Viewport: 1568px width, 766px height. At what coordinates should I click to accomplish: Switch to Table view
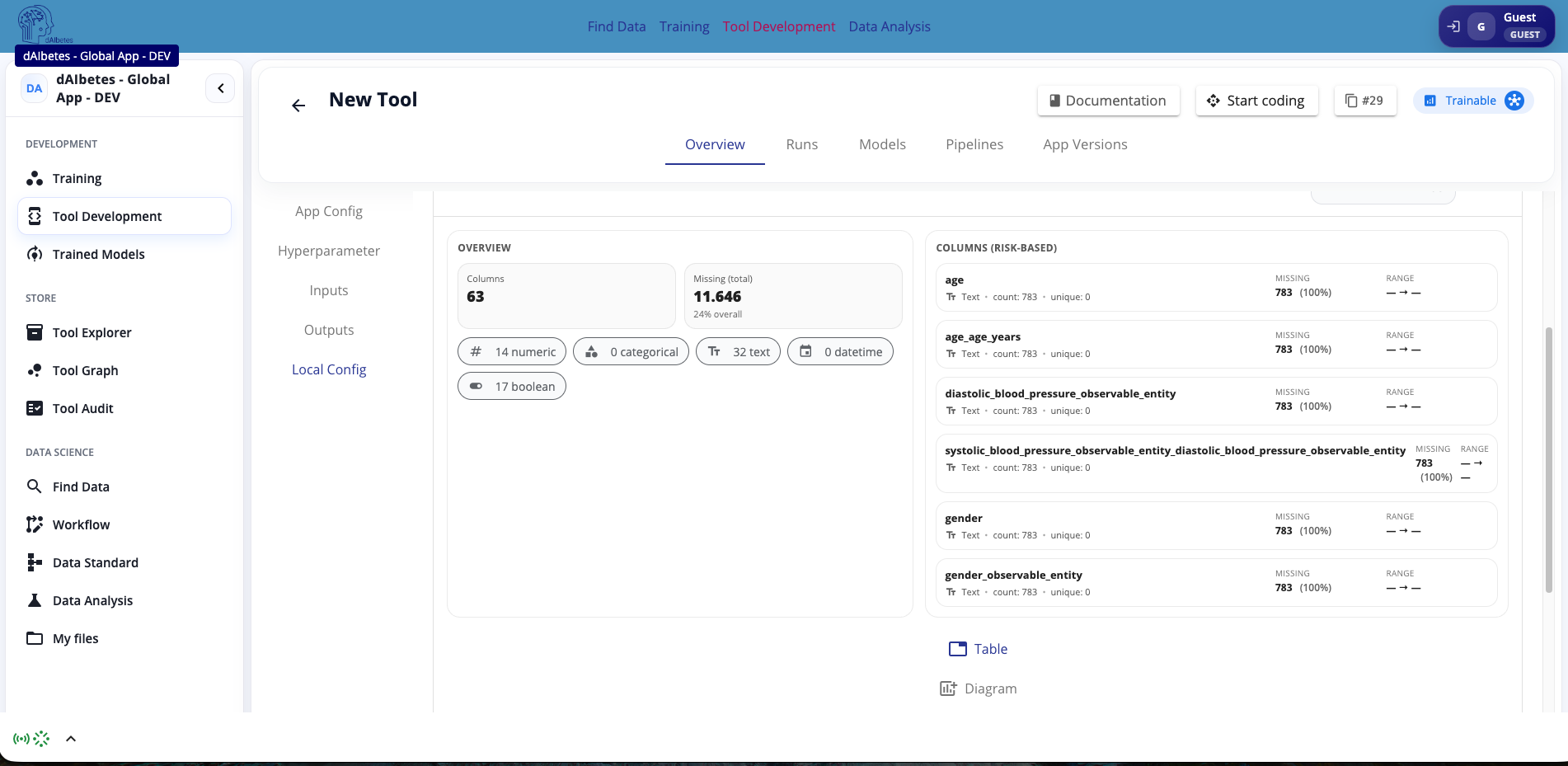(x=979, y=649)
